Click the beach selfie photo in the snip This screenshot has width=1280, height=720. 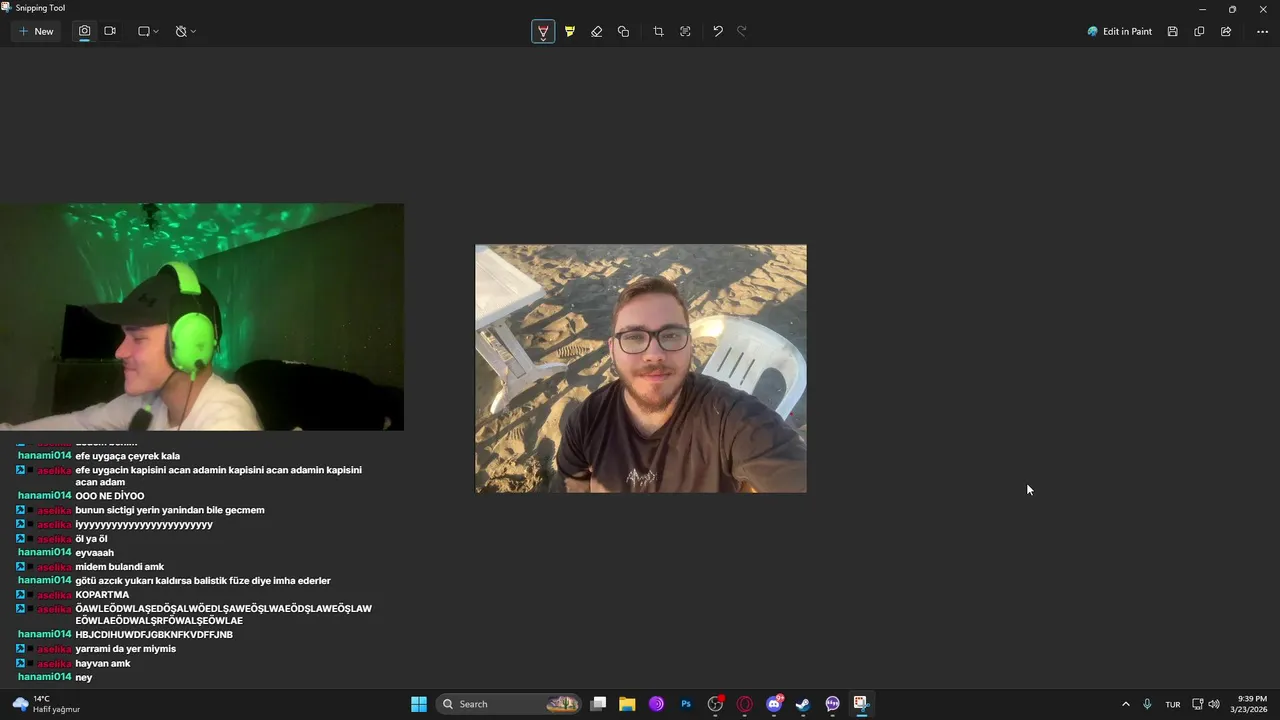pyautogui.click(x=641, y=368)
